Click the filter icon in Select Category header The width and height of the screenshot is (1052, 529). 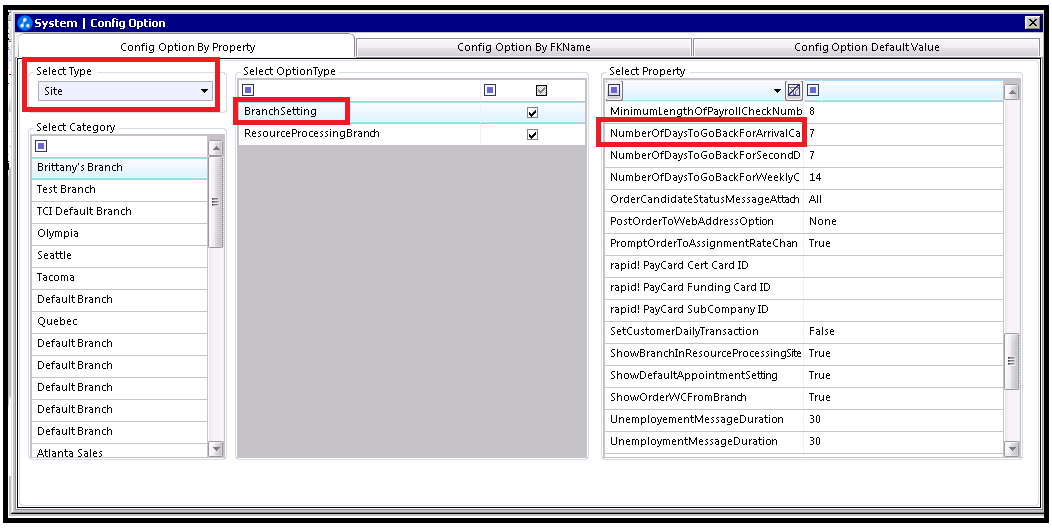coord(42,146)
